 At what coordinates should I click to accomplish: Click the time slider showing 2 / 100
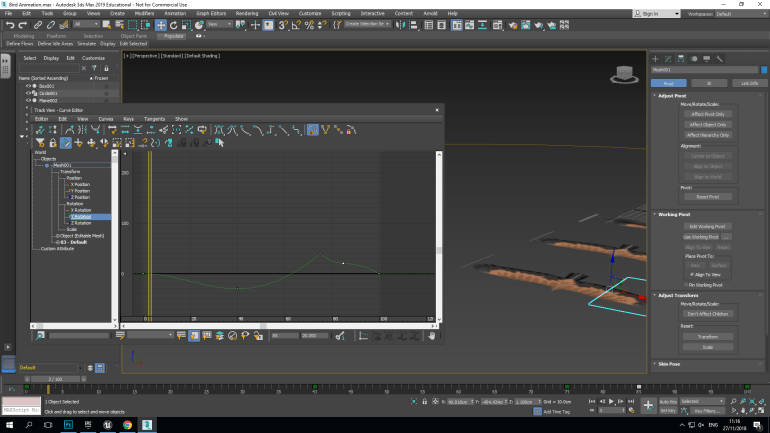(55, 379)
